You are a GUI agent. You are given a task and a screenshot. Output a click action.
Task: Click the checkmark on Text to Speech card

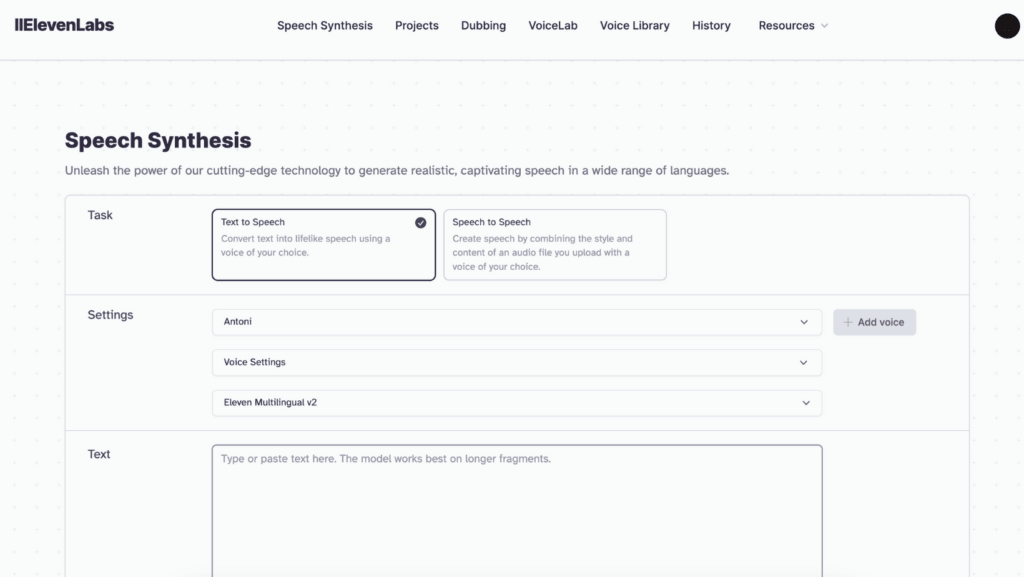click(x=422, y=222)
